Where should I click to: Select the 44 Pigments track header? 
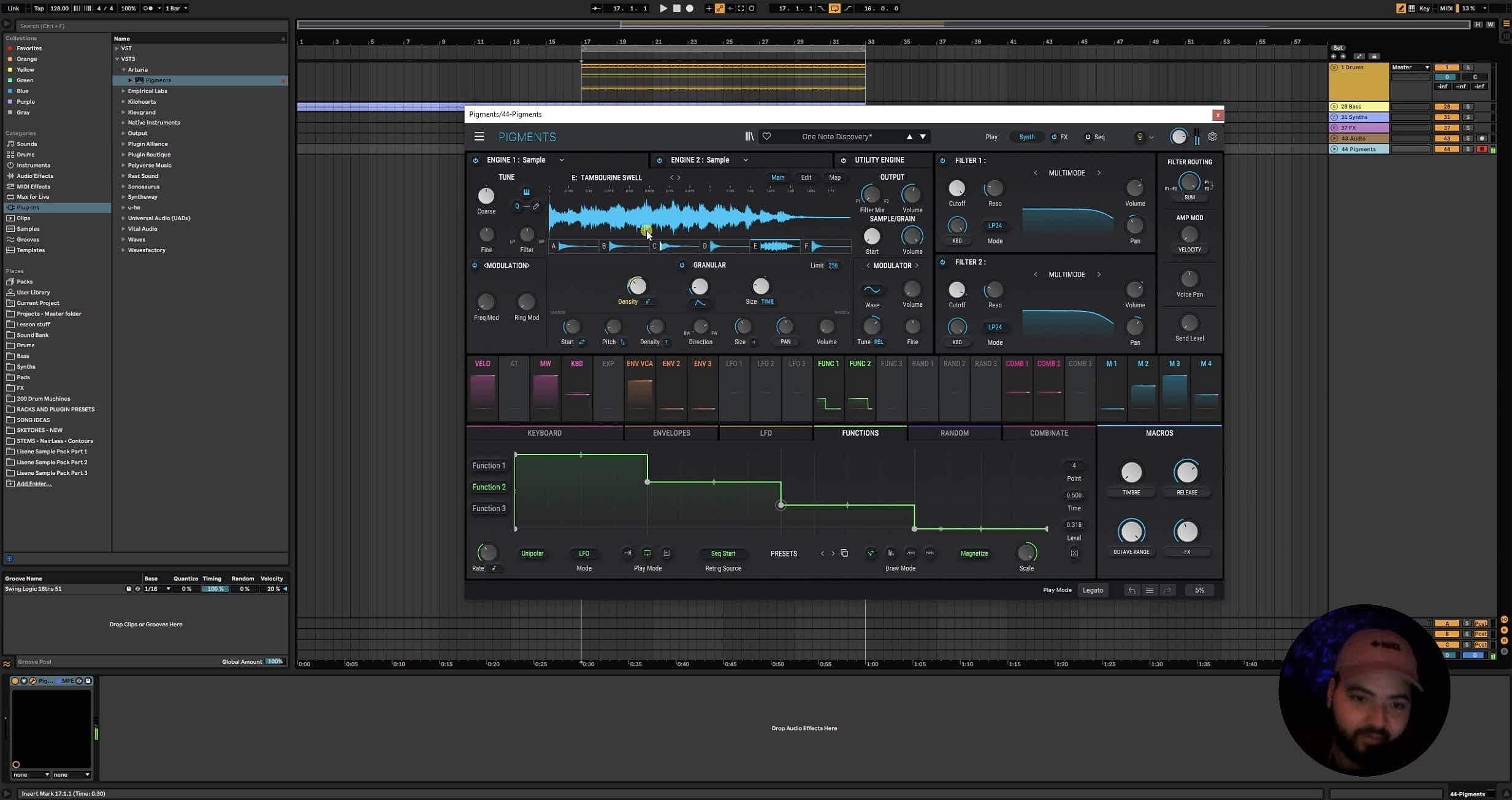click(x=1359, y=149)
